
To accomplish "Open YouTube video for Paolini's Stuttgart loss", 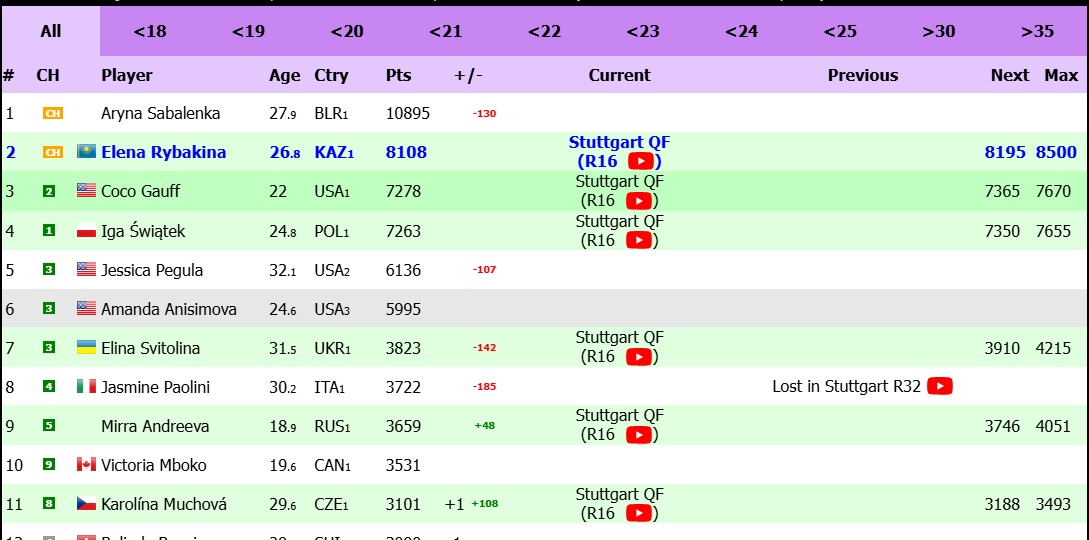I will click(x=939, y=386).
